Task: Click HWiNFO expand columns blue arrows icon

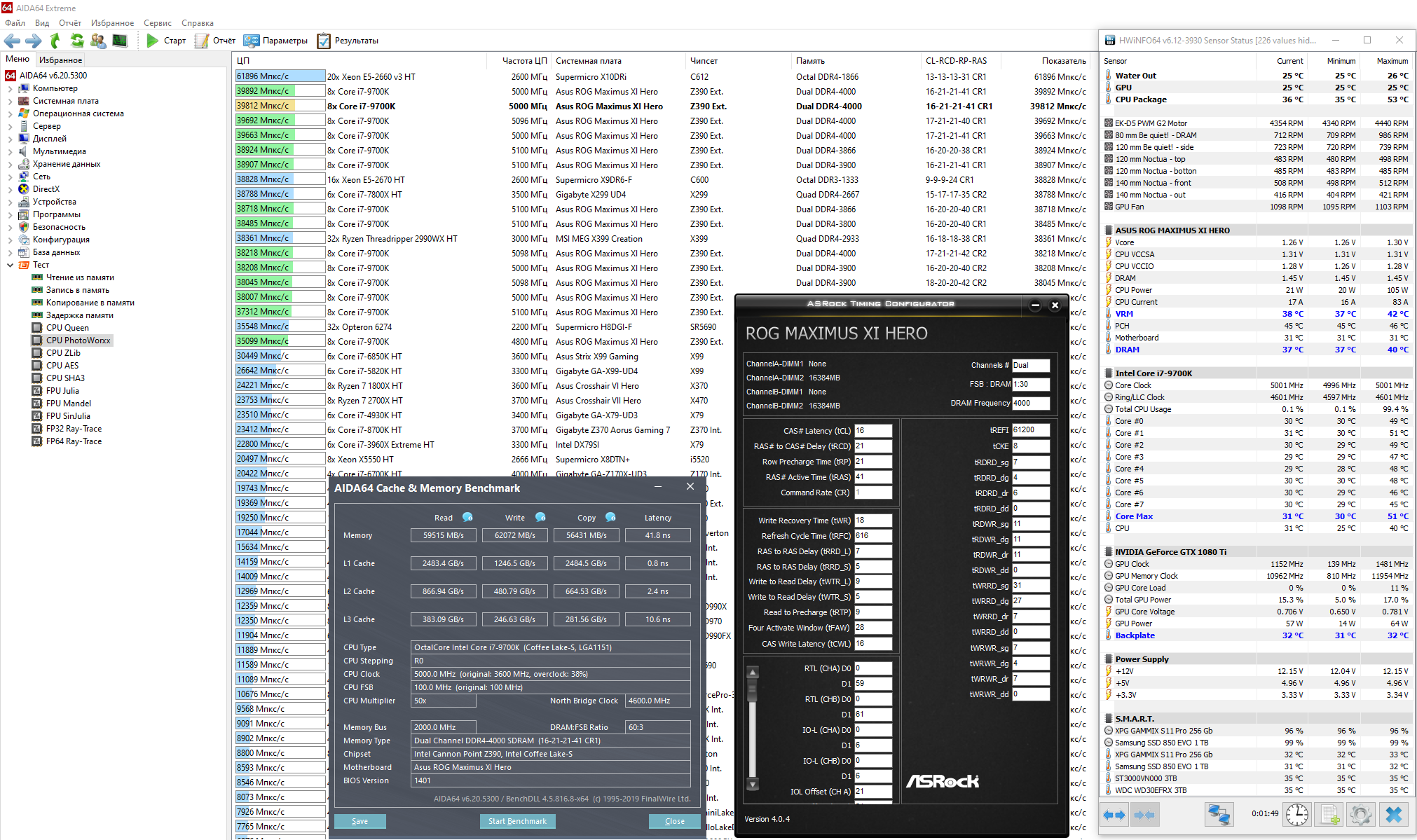Action: point(1114,814)
